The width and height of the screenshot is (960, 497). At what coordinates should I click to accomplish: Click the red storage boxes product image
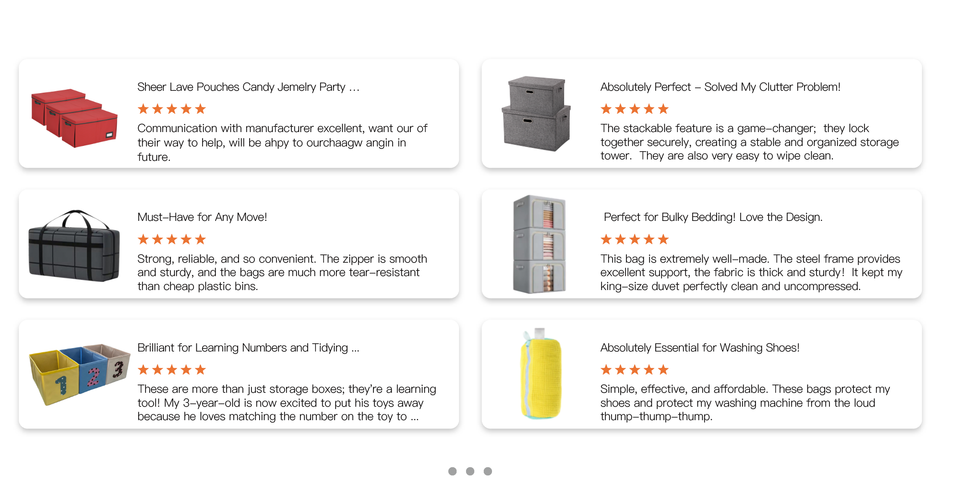click(x=75, y=115)
